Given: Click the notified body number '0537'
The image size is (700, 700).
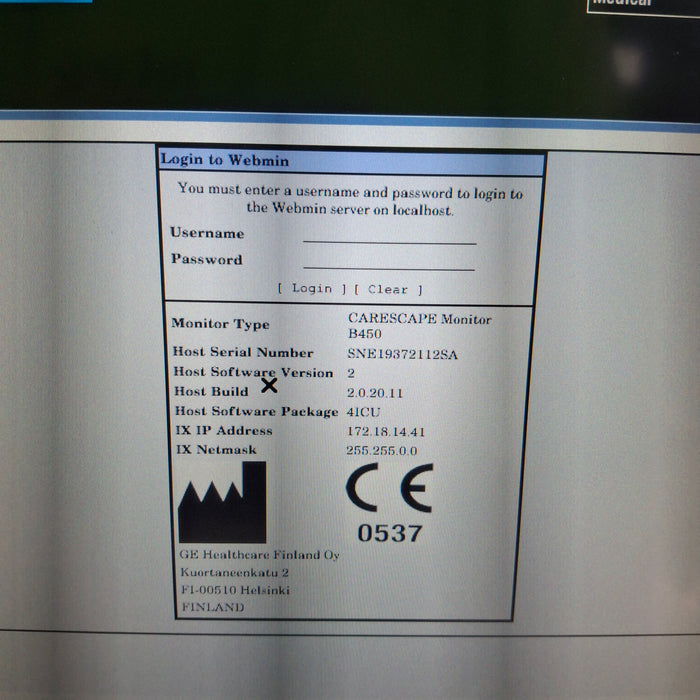Looking at the screenshot, I should tap(390, 533).
